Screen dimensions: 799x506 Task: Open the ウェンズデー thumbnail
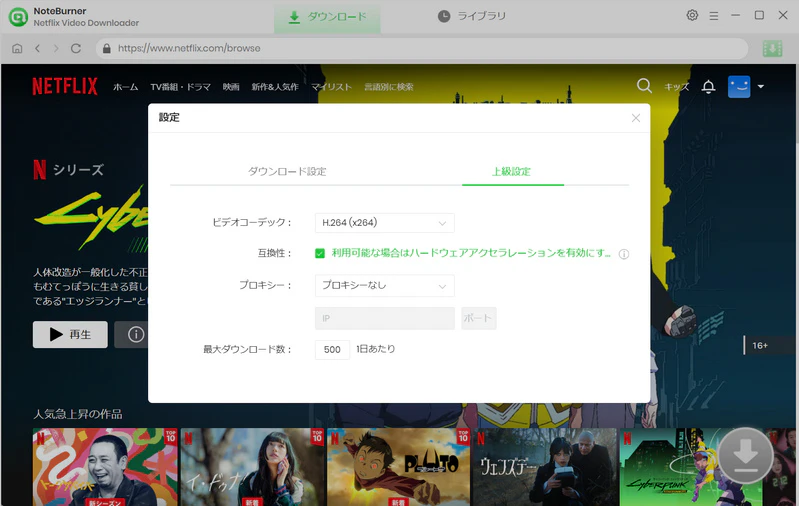(x=544, y=467)
